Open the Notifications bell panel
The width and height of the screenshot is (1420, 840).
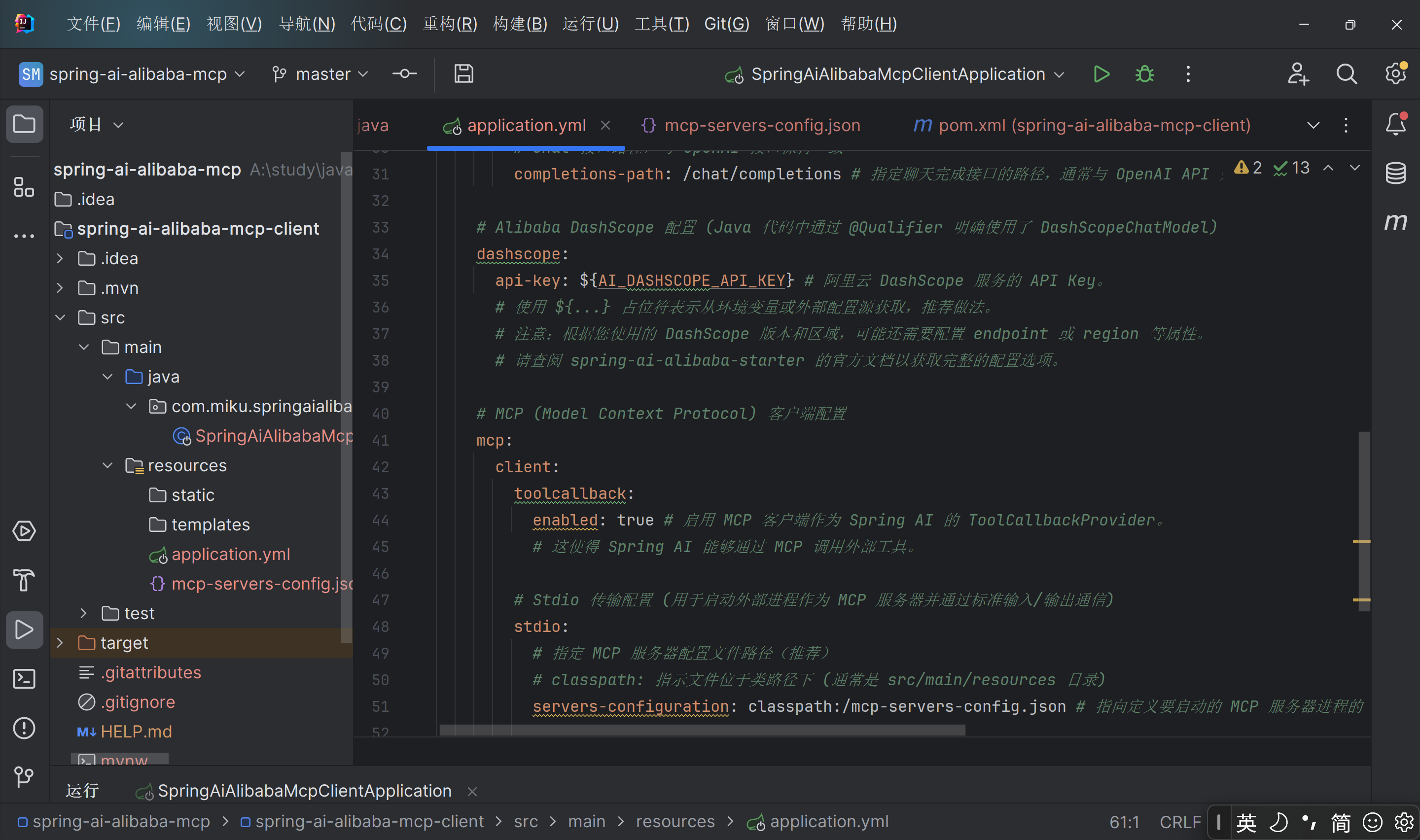coord(1395,124)
